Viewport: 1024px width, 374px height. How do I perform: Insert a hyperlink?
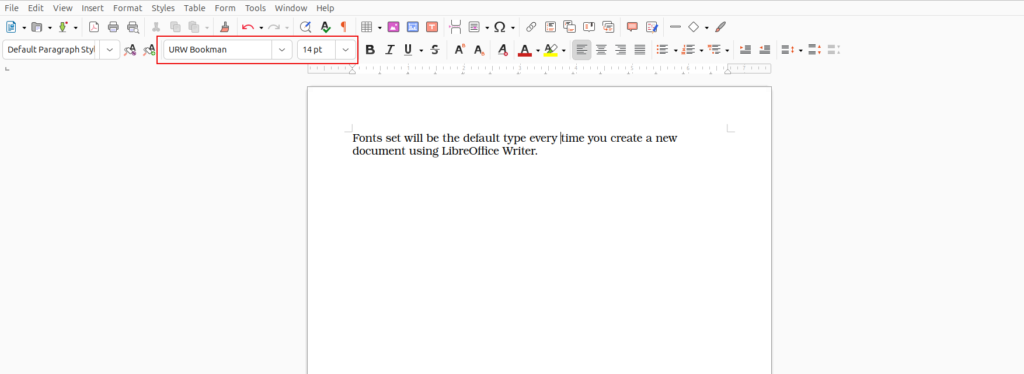(532, 27)
